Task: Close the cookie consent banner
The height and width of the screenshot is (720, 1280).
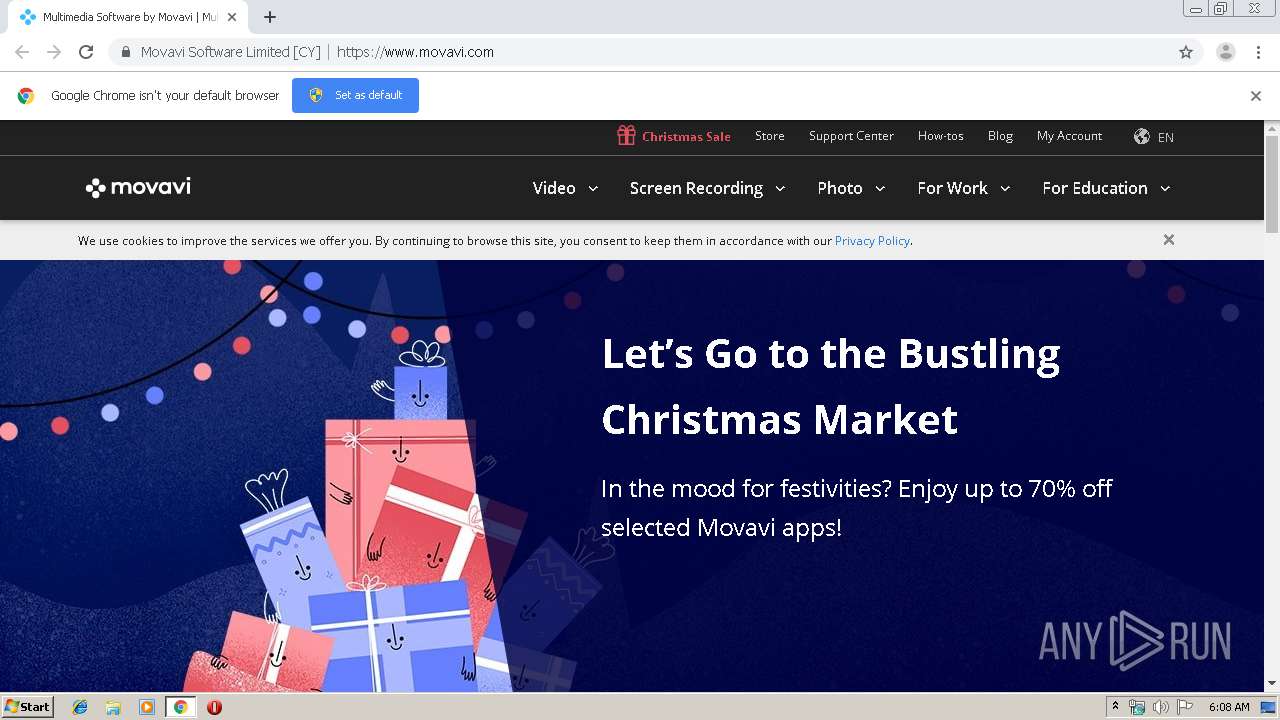Action: 1168,240
